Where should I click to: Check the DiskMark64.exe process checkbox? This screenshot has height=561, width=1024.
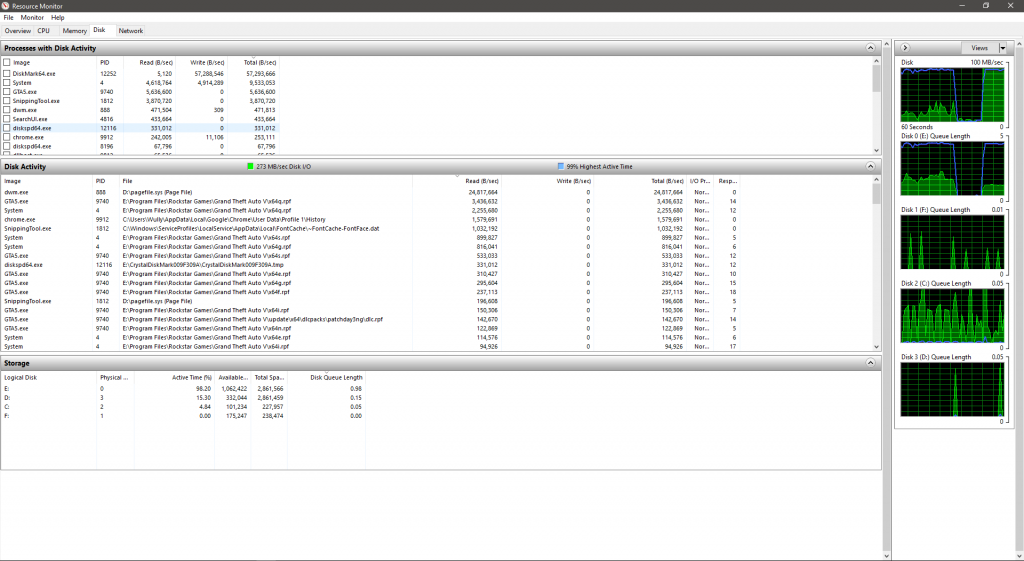7,73
